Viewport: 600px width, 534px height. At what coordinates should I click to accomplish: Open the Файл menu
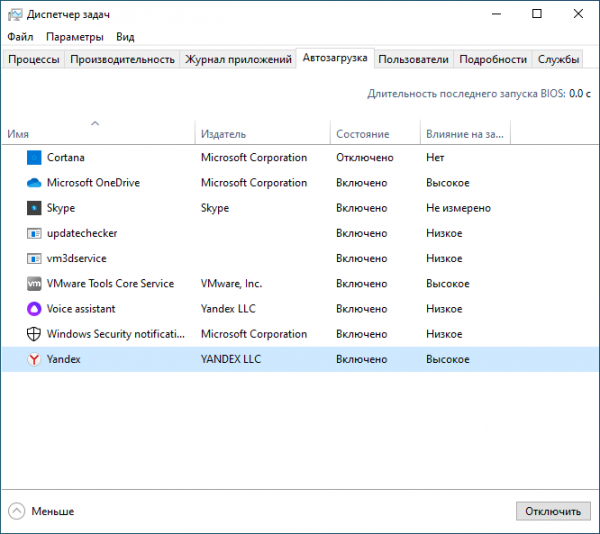tap(20, 37)
